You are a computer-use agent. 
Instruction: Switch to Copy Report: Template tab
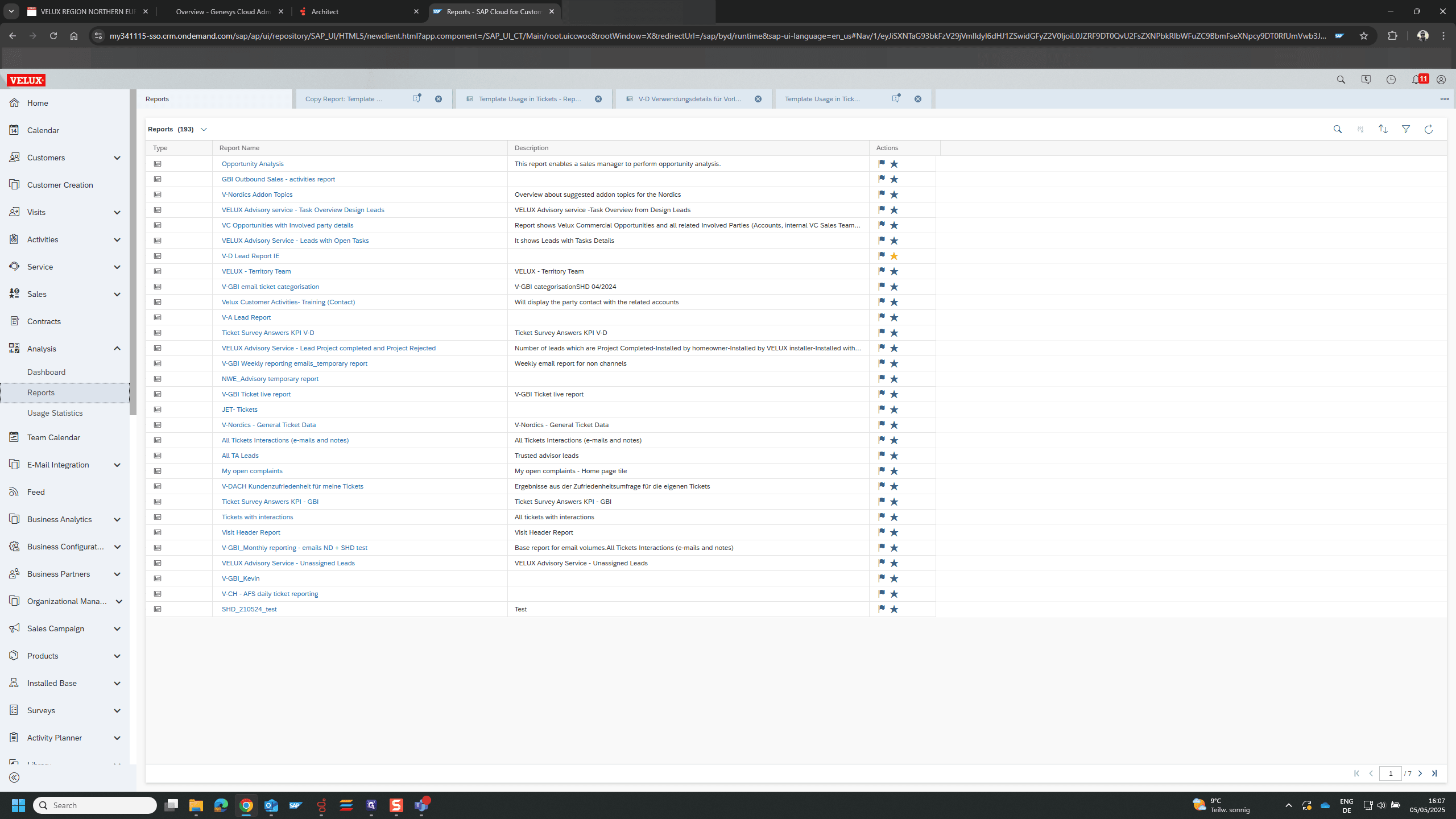pos(344,99)
